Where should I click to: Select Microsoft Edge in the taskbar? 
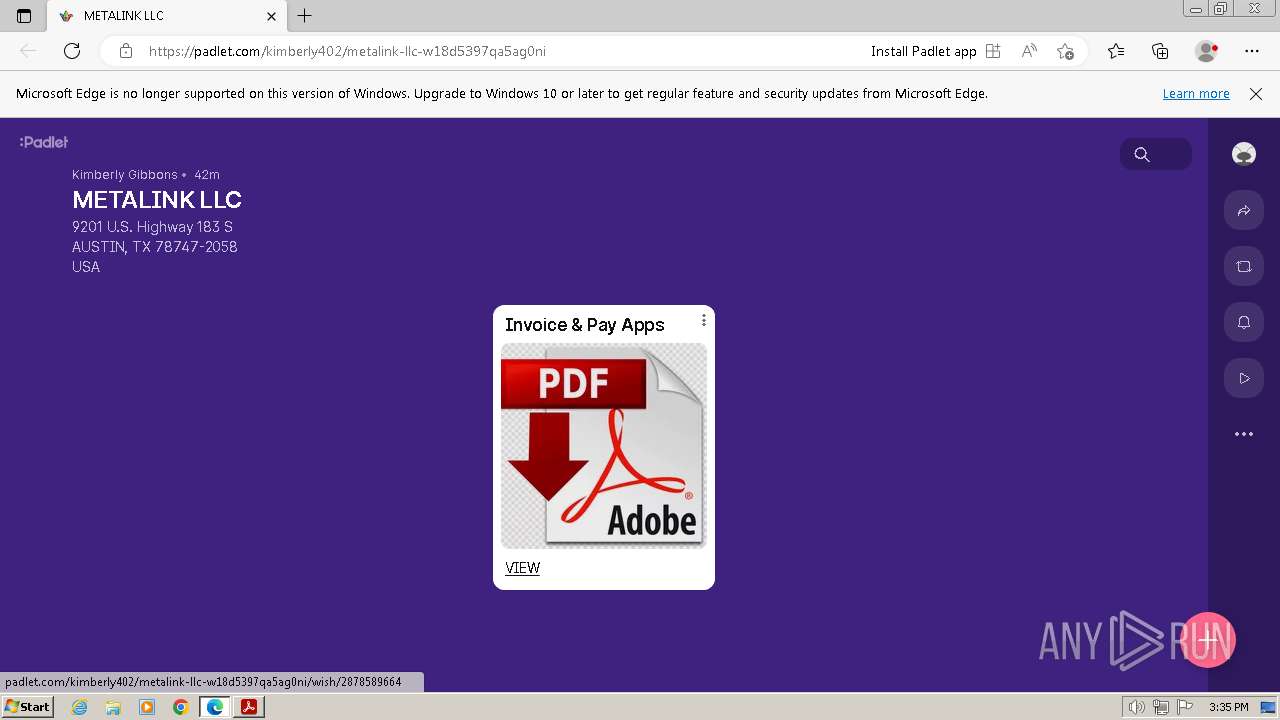point(215,707)
